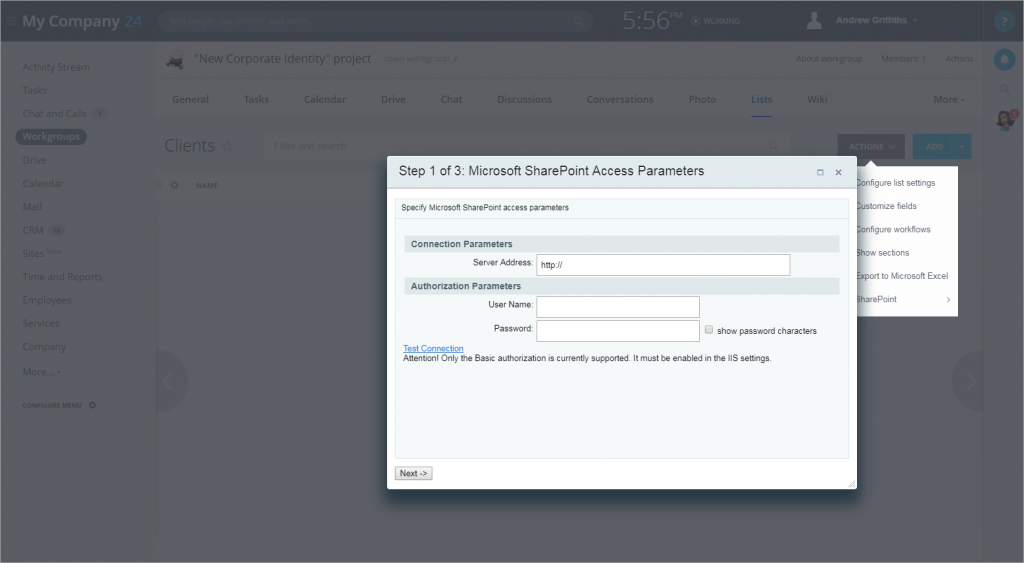This screenshot has width=1024, height=563.
Task: Switch to the Discussions tab
Action: coord(524,99)
